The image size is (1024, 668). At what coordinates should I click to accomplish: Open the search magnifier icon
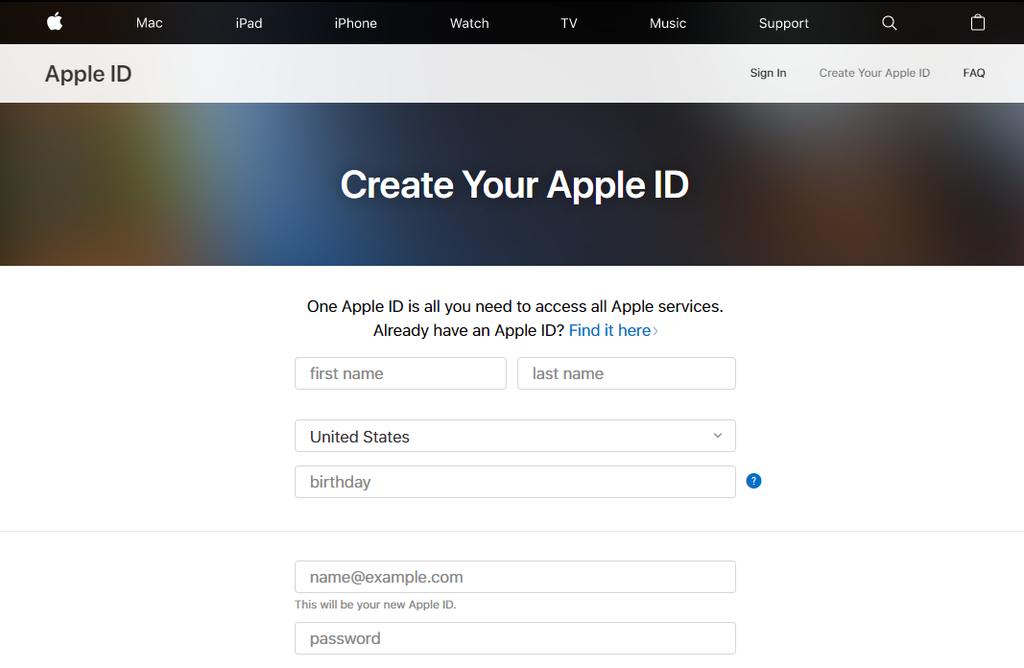[889, 23]
